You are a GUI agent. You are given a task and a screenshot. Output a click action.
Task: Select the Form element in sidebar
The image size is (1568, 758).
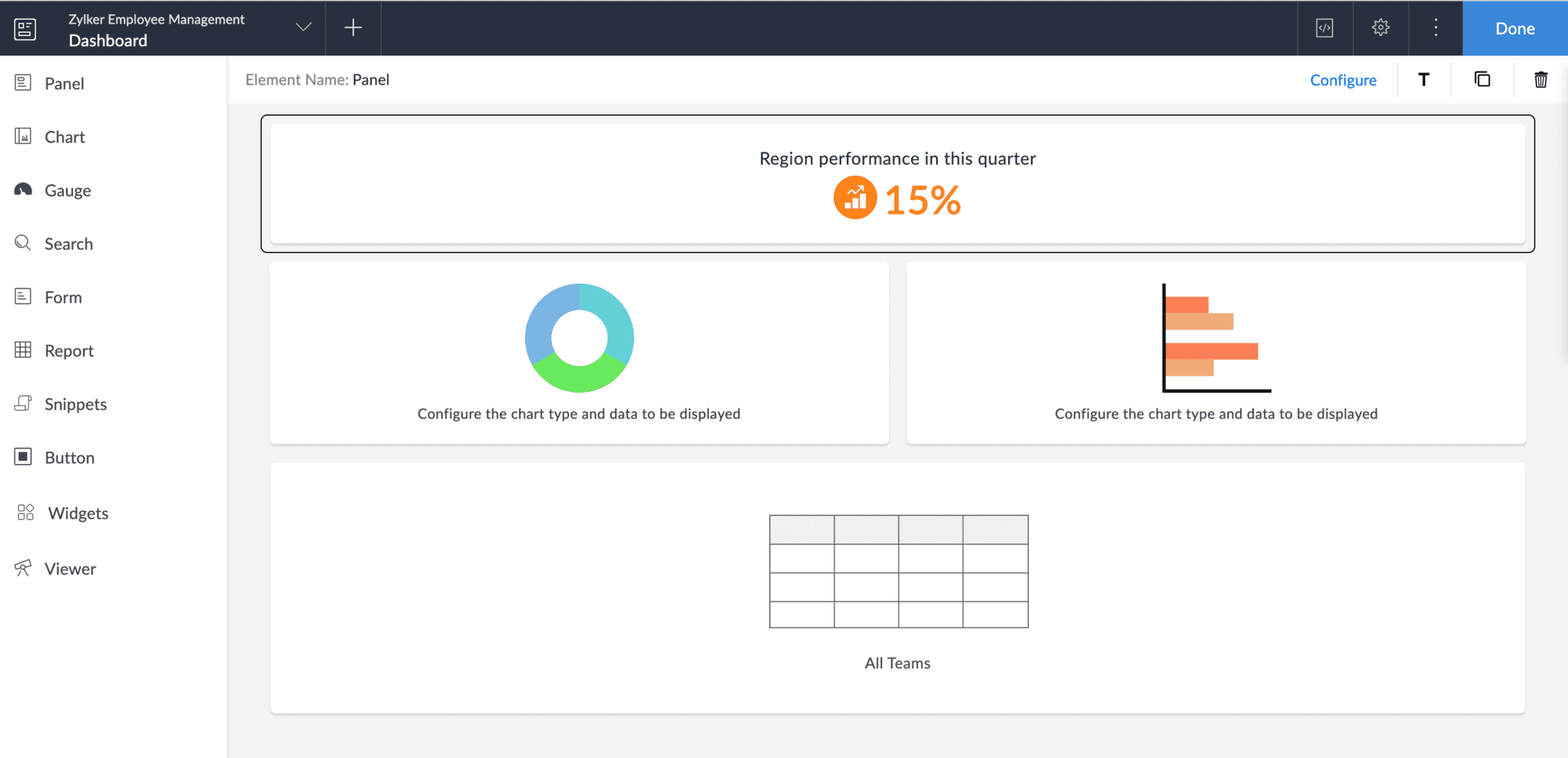click(x=49, y=297)
